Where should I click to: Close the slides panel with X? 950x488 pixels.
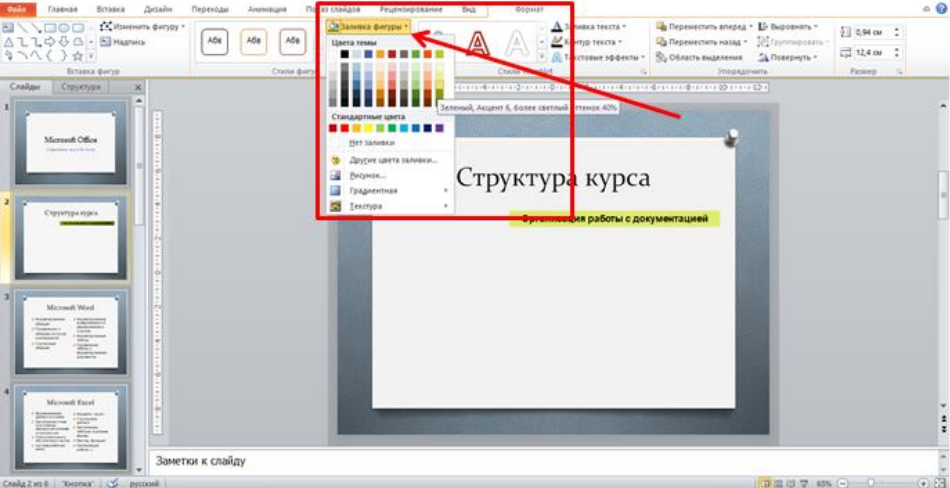[x=138, y=88]
